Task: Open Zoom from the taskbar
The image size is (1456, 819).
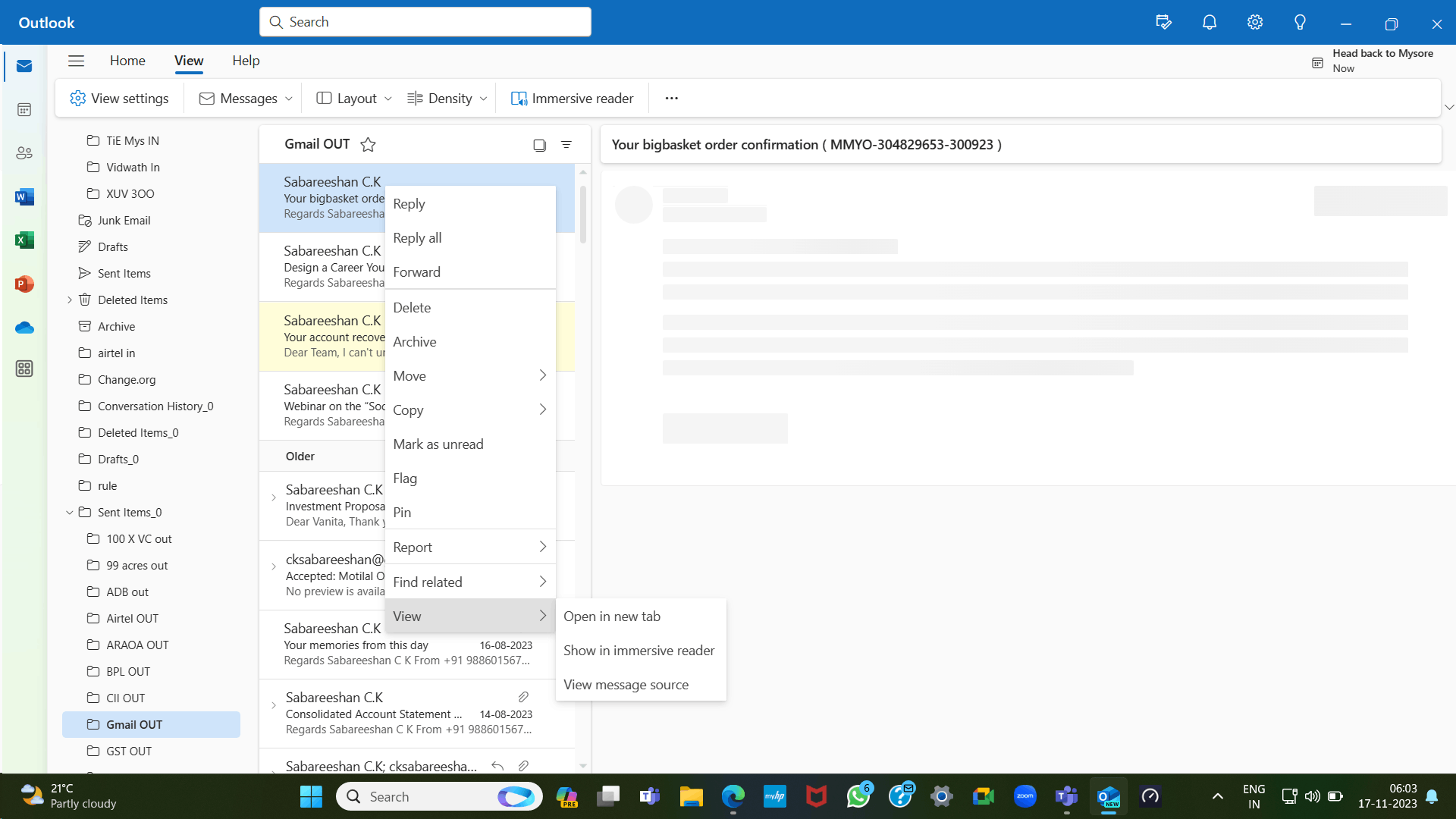Action: (x=1025, y=796)
